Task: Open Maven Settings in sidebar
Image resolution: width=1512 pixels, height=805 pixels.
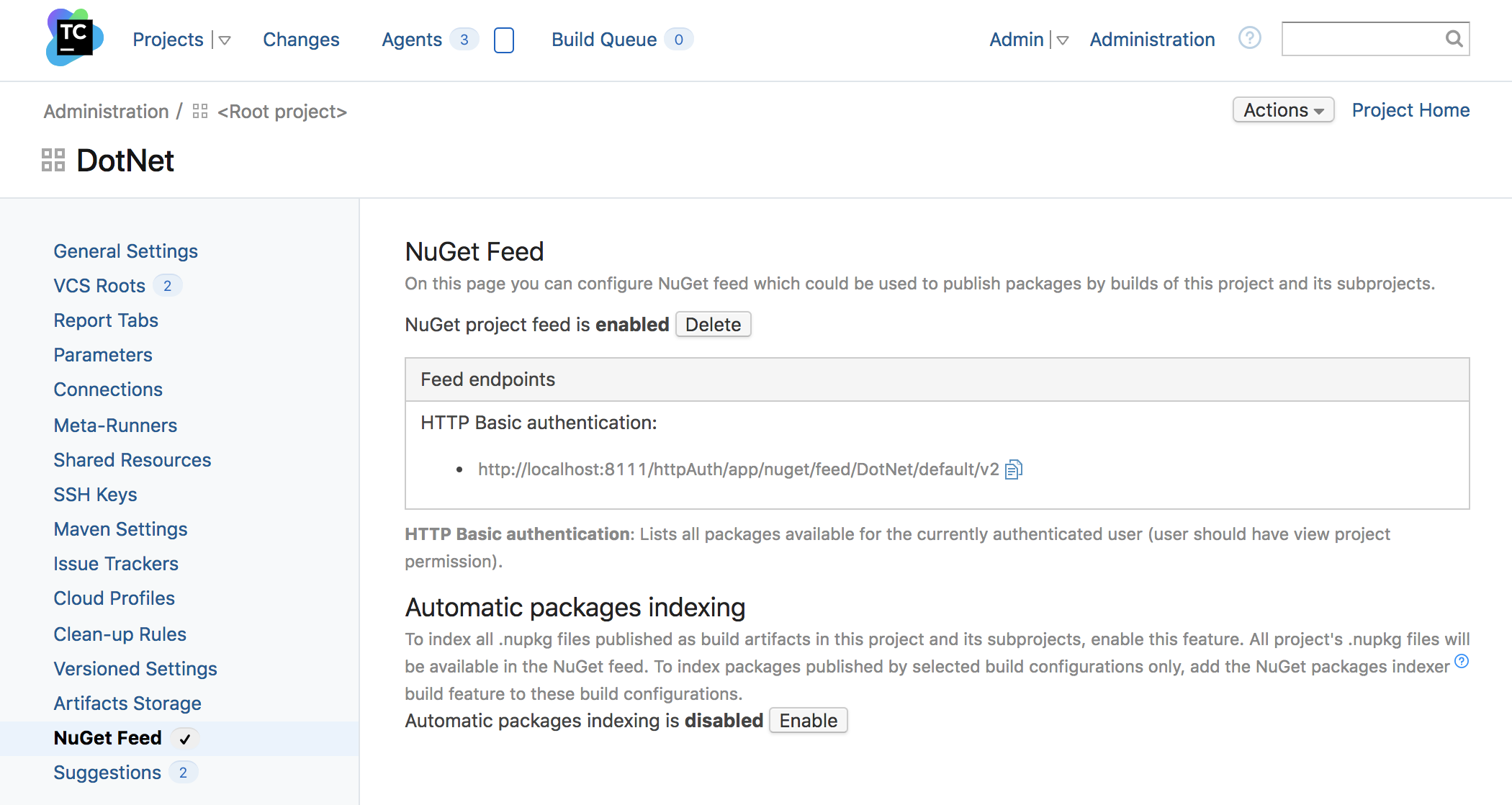Action: coord(120,529)
